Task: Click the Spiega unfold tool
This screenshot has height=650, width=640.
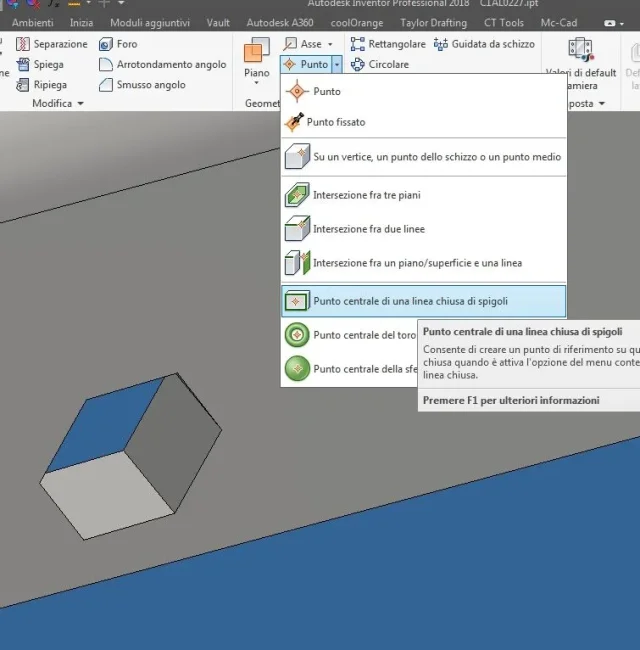Action: pyautogui.click(x=40, y=64)
